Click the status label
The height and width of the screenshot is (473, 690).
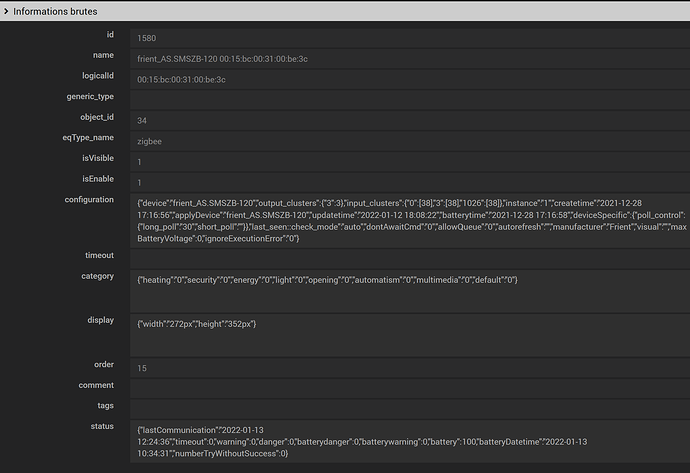[x=102, y=426]
